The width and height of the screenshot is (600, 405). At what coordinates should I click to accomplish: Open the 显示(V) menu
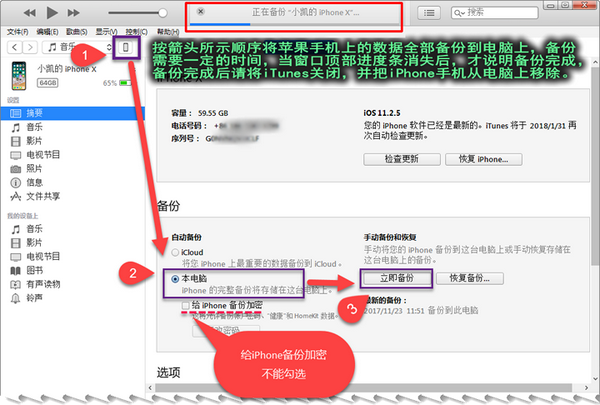click(106, 32)
